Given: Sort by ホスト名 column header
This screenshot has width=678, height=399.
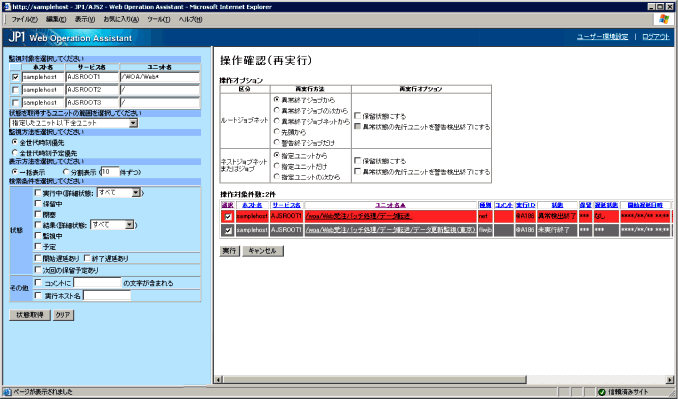Looking at the screenshot, I should point(252,205).
